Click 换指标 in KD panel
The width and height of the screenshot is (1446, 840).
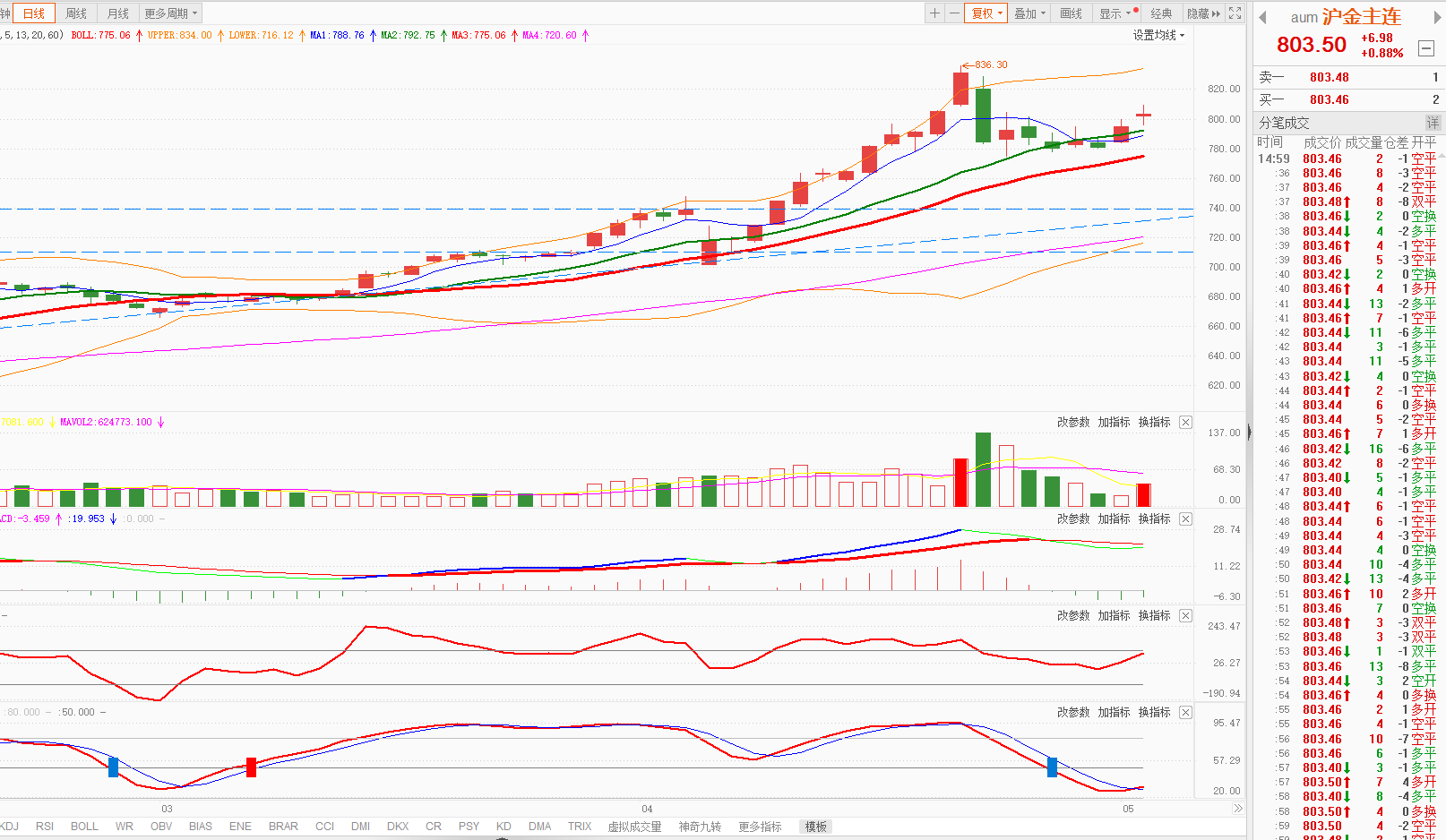pyautogui.click(x=1154, y=712)
